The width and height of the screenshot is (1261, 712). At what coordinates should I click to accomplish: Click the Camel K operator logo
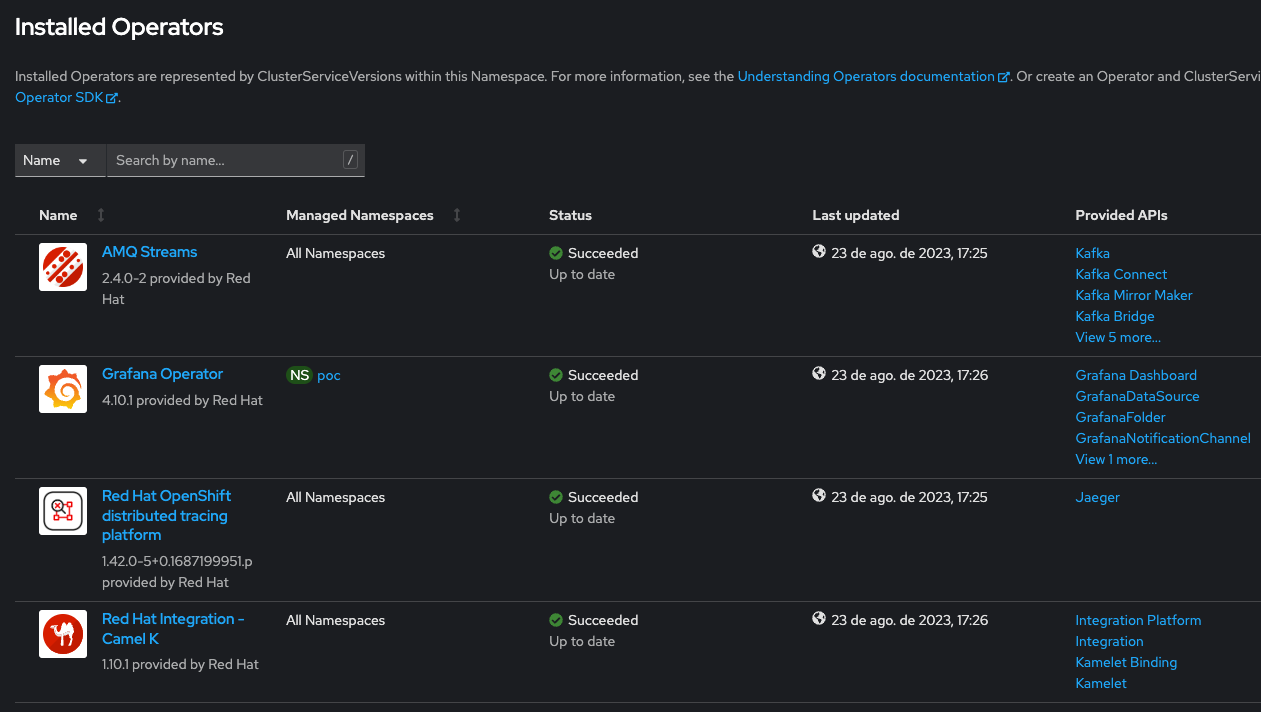[63, 634]
